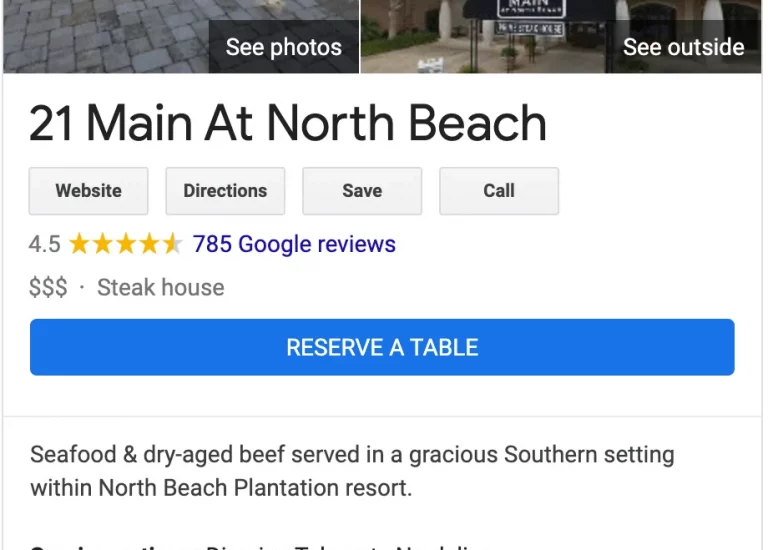Visit the restaurant Website
This screenshot has height=550, width=768.
(88, 191)
